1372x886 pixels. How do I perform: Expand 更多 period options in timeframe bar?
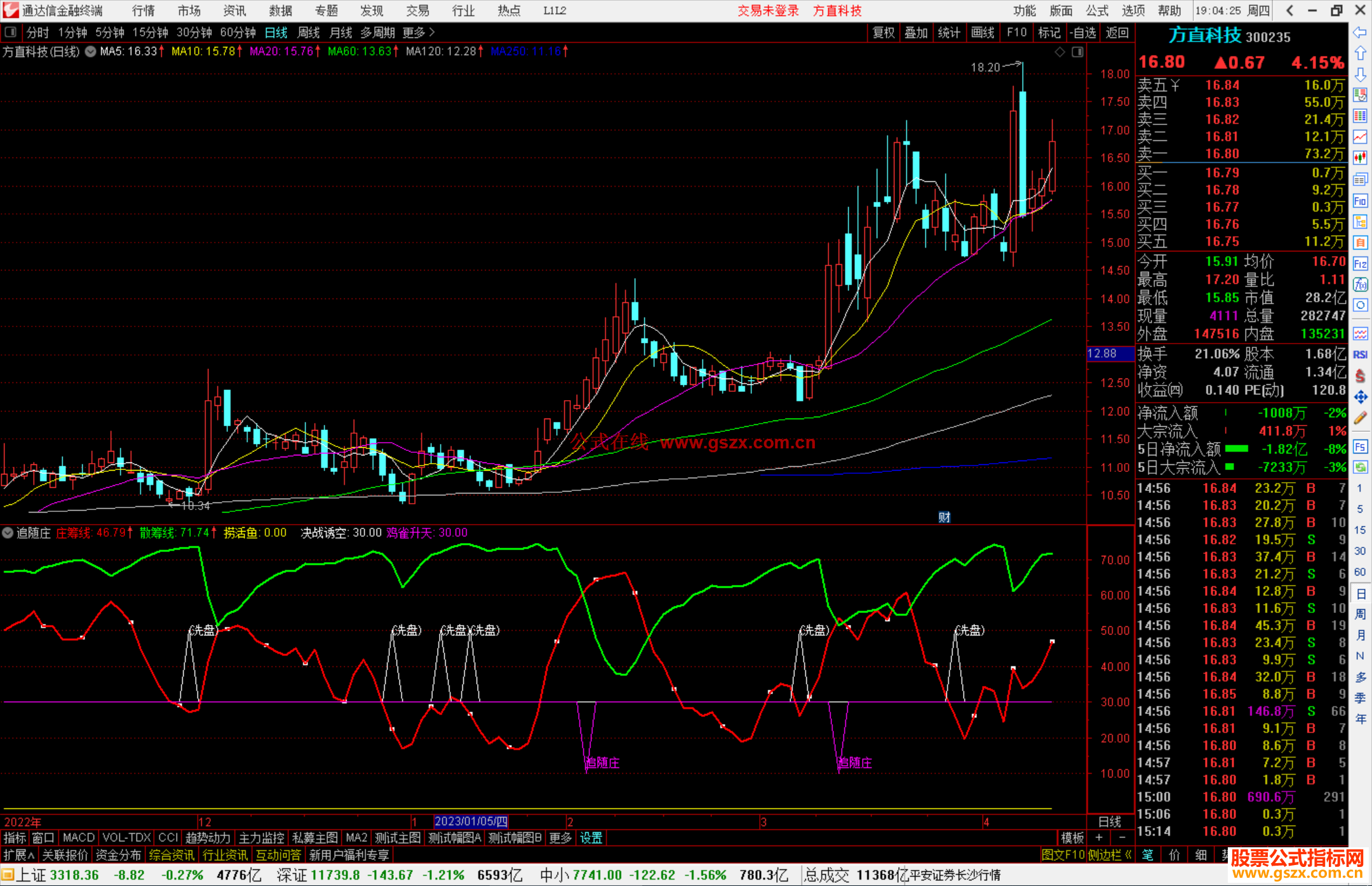418,32
